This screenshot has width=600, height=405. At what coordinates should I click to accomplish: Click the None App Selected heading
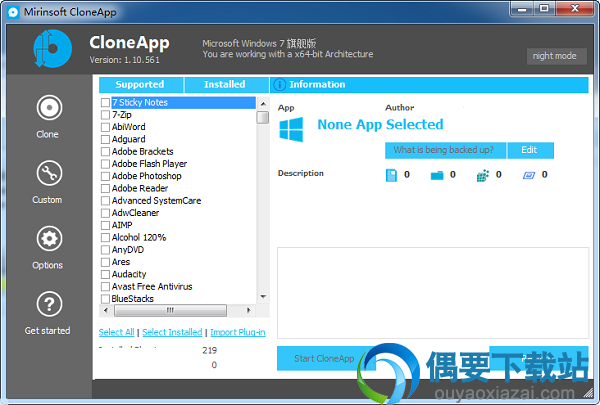(380, 125)
